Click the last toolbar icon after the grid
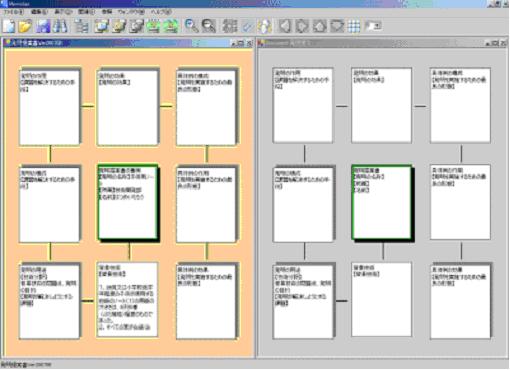 (373, 26)
